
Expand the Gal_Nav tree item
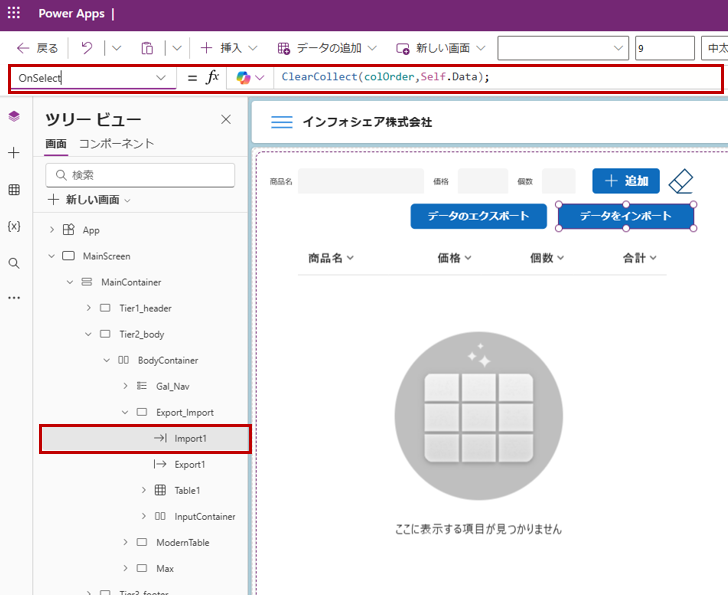tap(125, 386)
